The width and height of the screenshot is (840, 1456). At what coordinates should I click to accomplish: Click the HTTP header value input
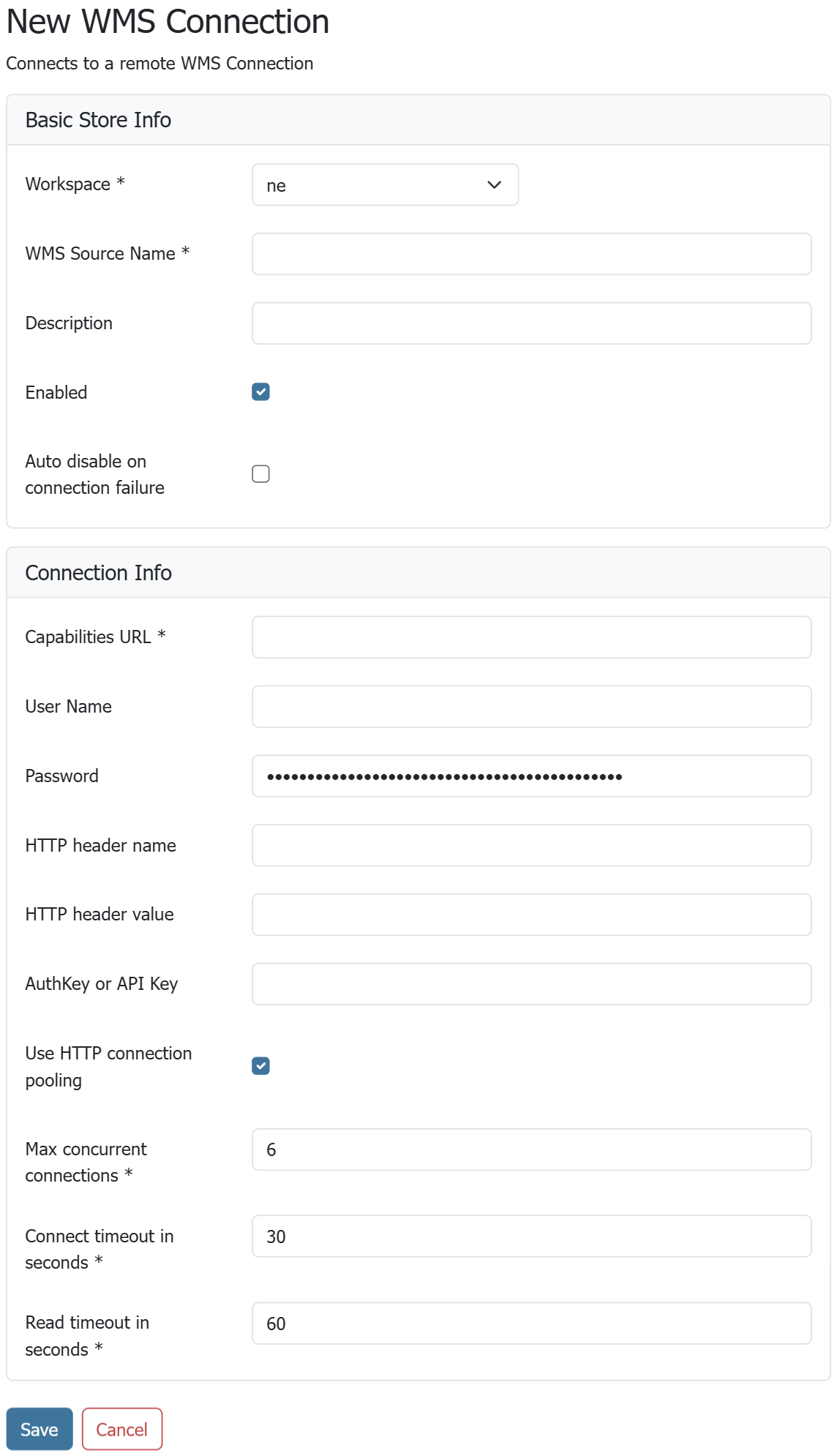[x=531, y=915]
